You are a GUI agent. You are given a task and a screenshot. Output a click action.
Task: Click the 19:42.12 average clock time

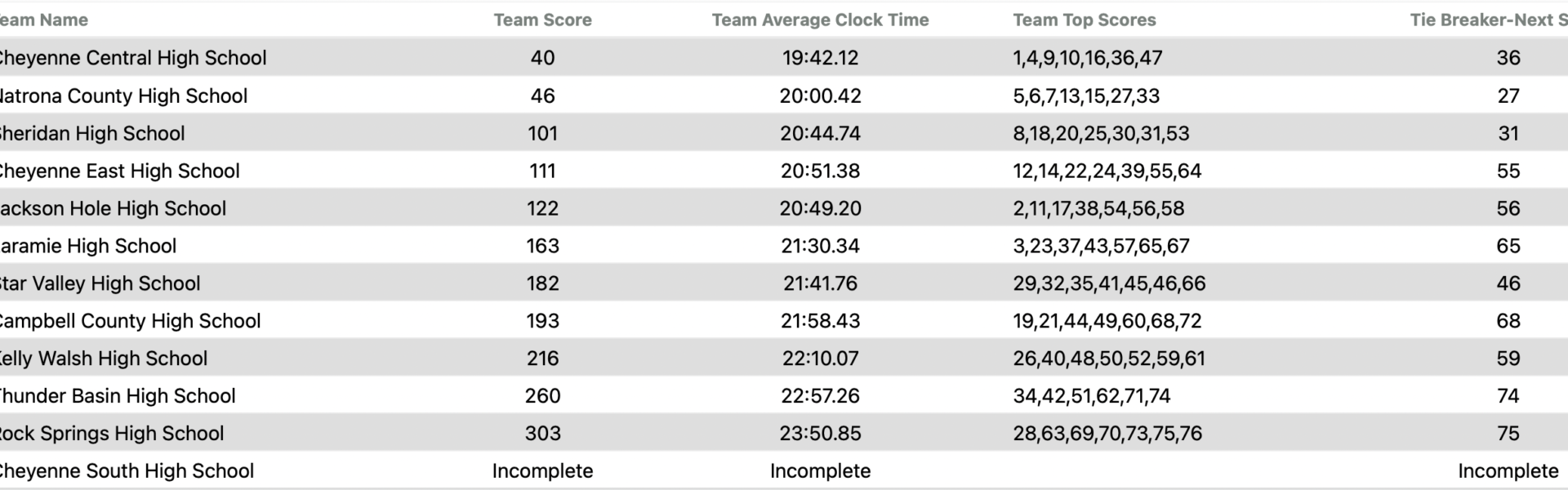tap(820, 58)
